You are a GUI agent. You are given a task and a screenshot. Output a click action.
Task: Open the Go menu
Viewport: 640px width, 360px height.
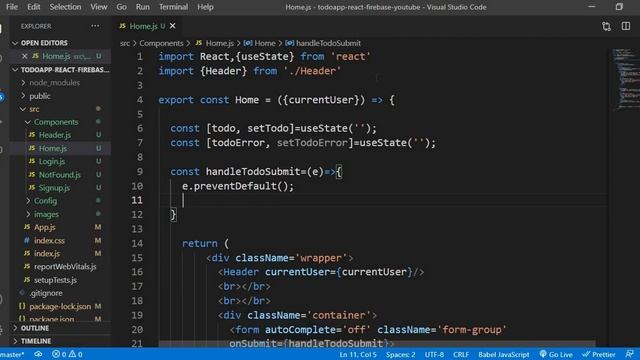pyautogui.click(x=121, y=7)
